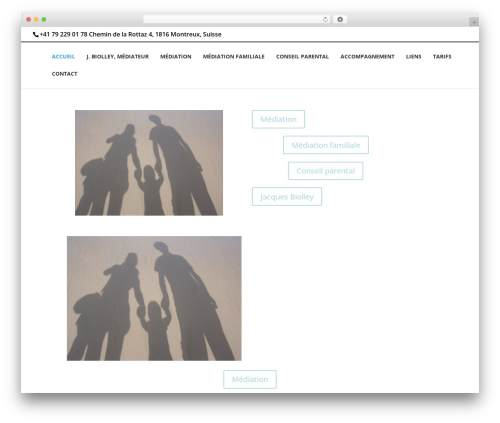Click the Médiation button beside the top photo
This screenshot has width=500, height=423.
278,119
